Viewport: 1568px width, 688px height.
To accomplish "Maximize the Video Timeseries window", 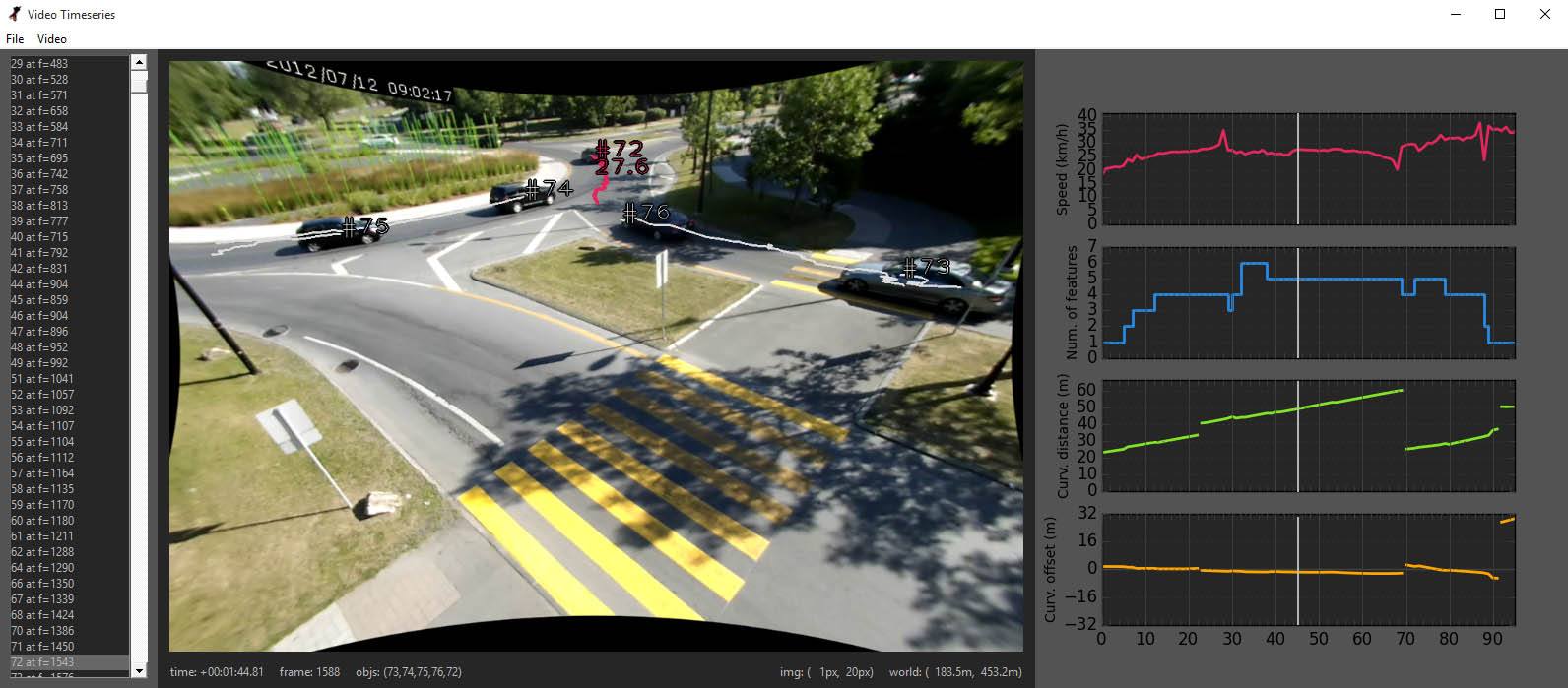I will 1500,14.
